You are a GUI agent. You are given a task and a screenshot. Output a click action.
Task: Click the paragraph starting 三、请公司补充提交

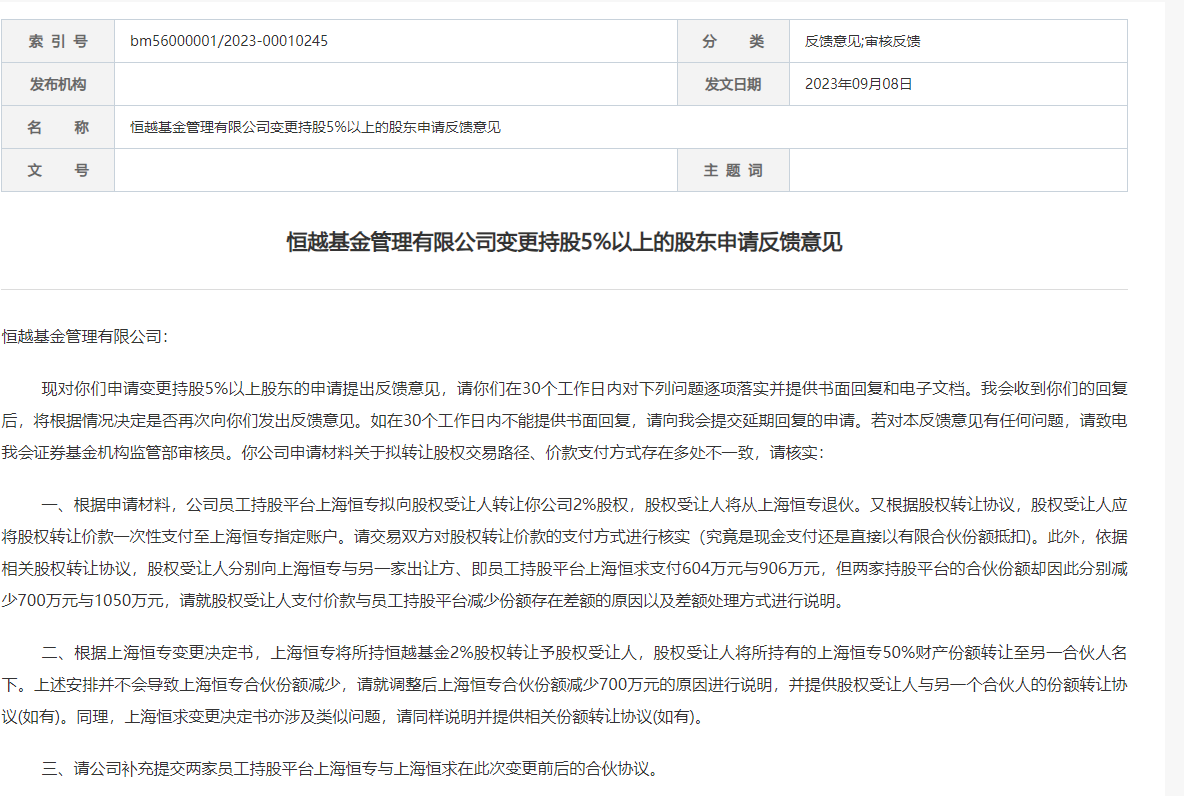pyautogui.click(x=350, y=770)
